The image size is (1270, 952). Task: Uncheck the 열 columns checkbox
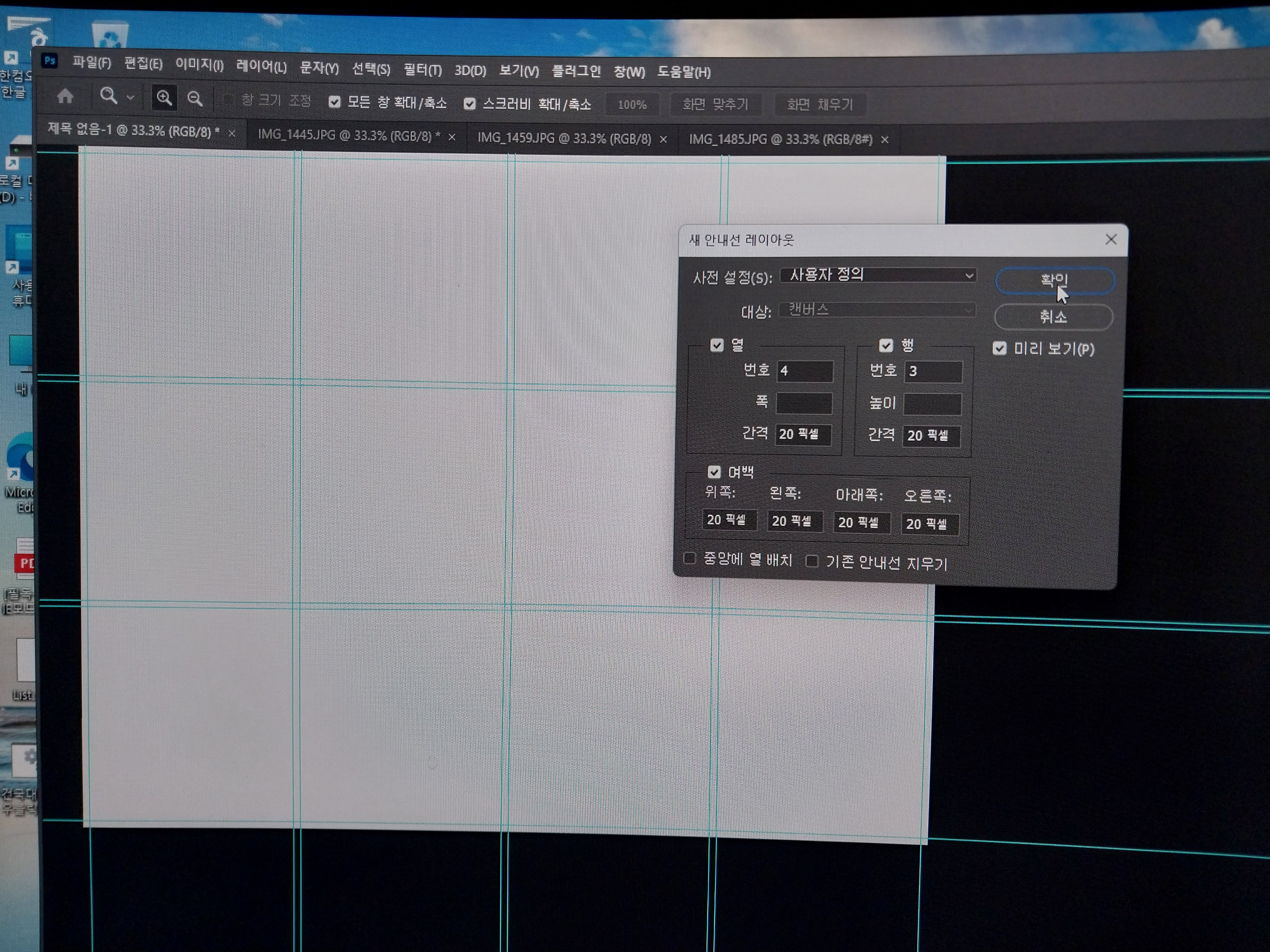(x=717, y=345)
